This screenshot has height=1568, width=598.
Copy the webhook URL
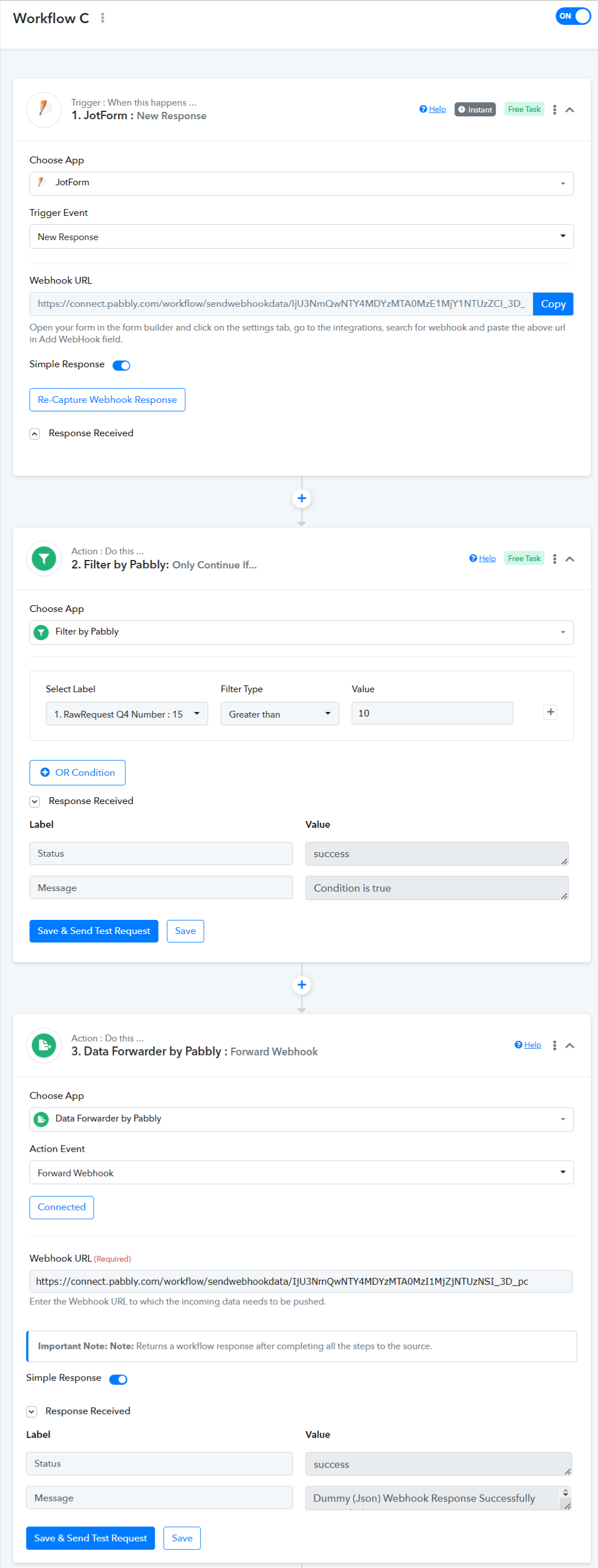coord(553,304)
